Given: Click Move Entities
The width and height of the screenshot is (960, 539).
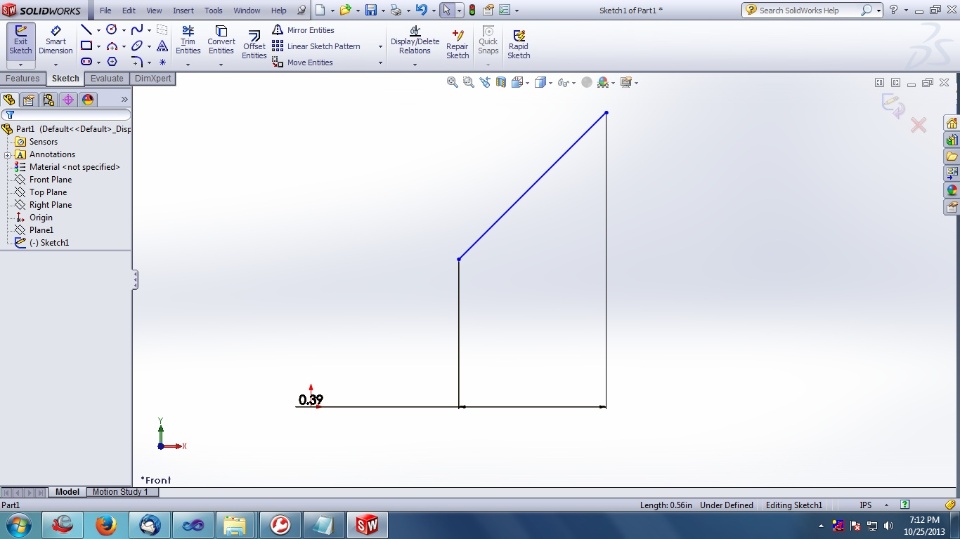Looking at the screenshot, I should click(303, 62).
